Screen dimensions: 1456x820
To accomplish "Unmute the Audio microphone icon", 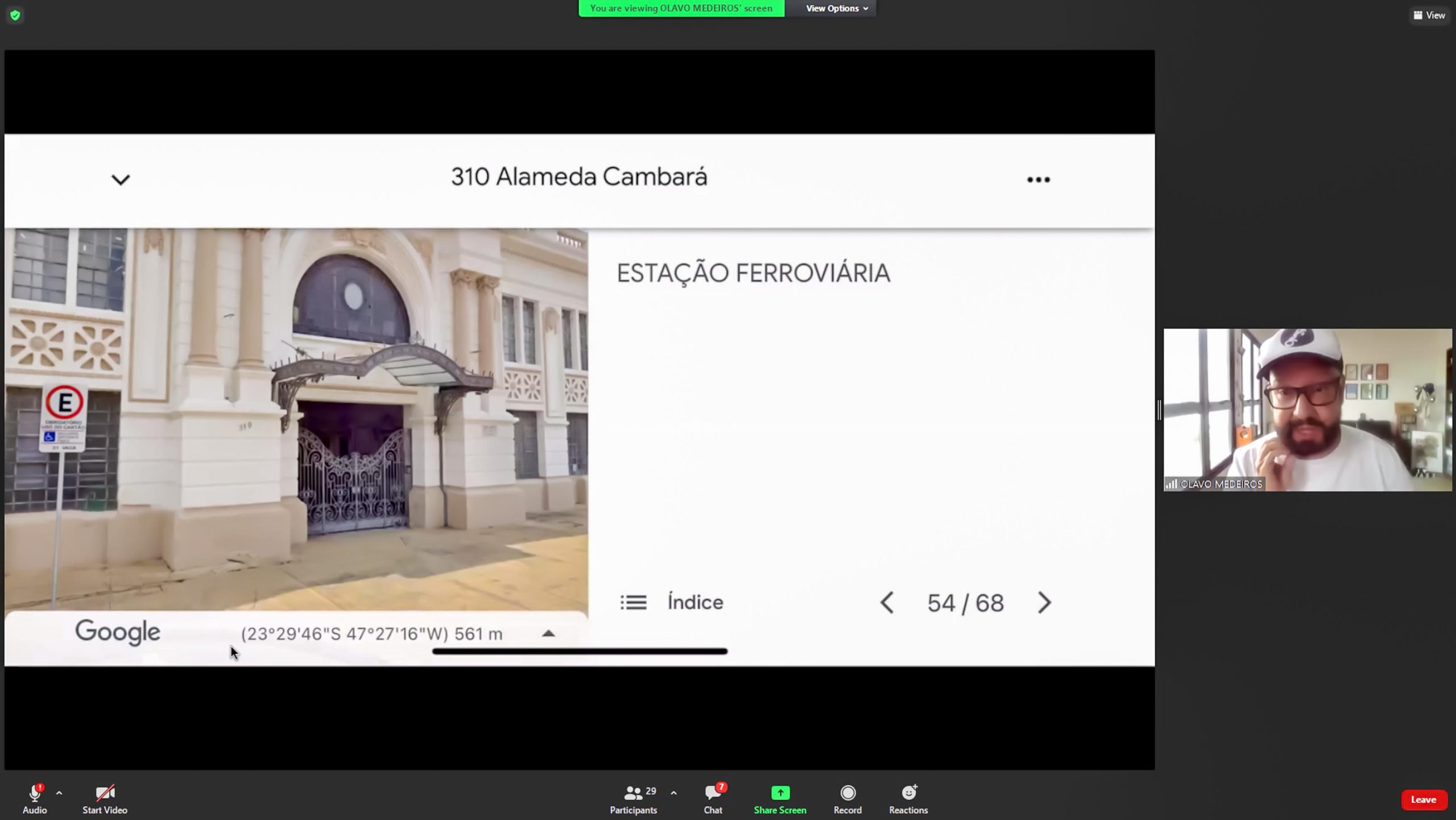I will 34,794.
